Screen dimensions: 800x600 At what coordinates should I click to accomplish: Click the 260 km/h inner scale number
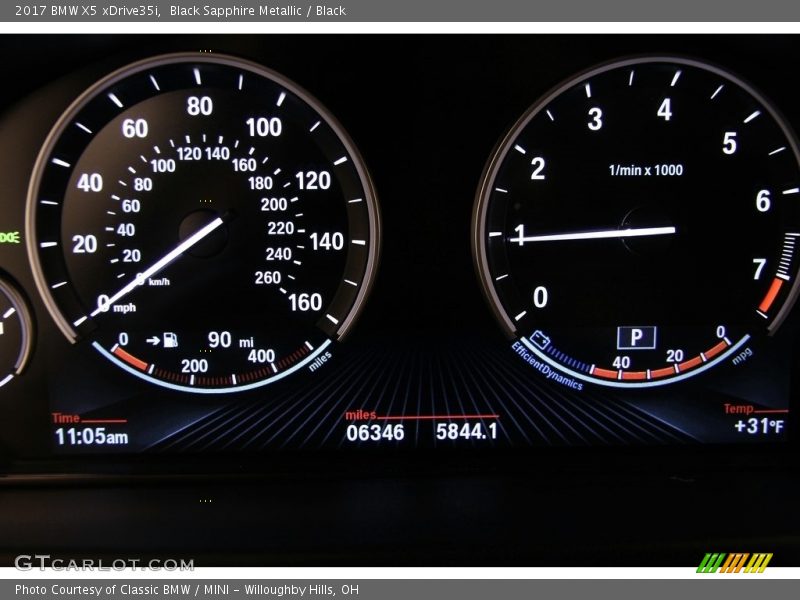(268, 278)
